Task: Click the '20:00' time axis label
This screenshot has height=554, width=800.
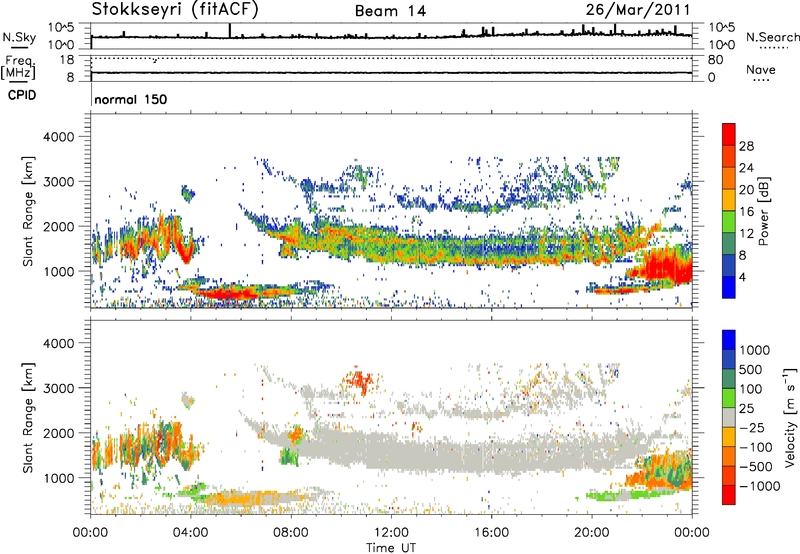Action: pos(591,532)
